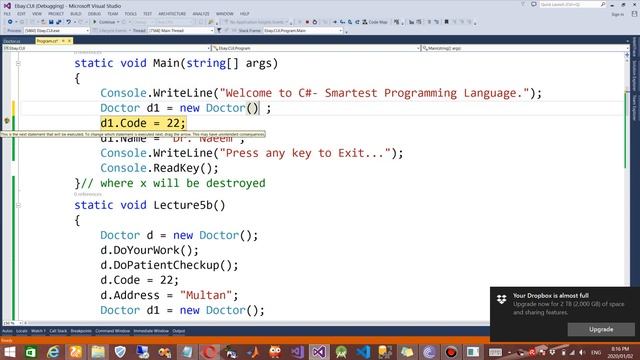
Task: Open the Call Stack tab
Action: [58, 331]
